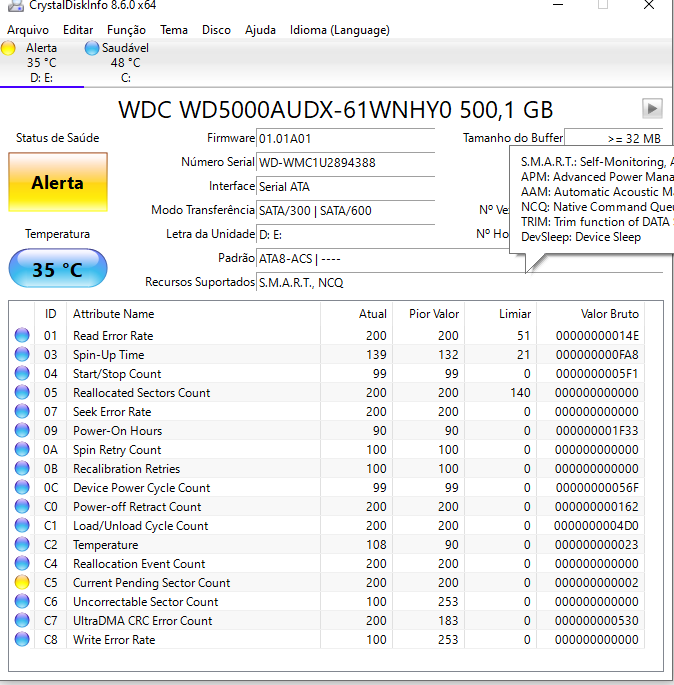Screen dimensions: 674x685
Task: Click yellow orb for Current Pending Sector Count
Action: 22,582
